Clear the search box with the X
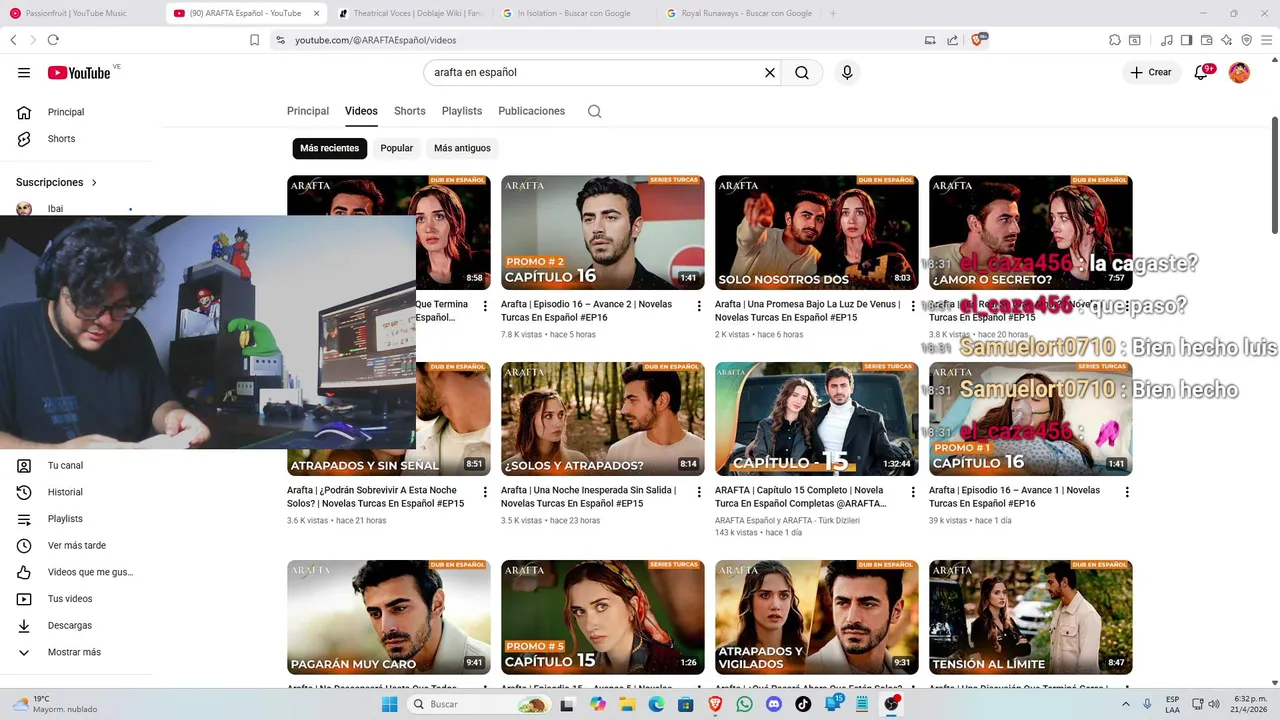 (770, 72)
